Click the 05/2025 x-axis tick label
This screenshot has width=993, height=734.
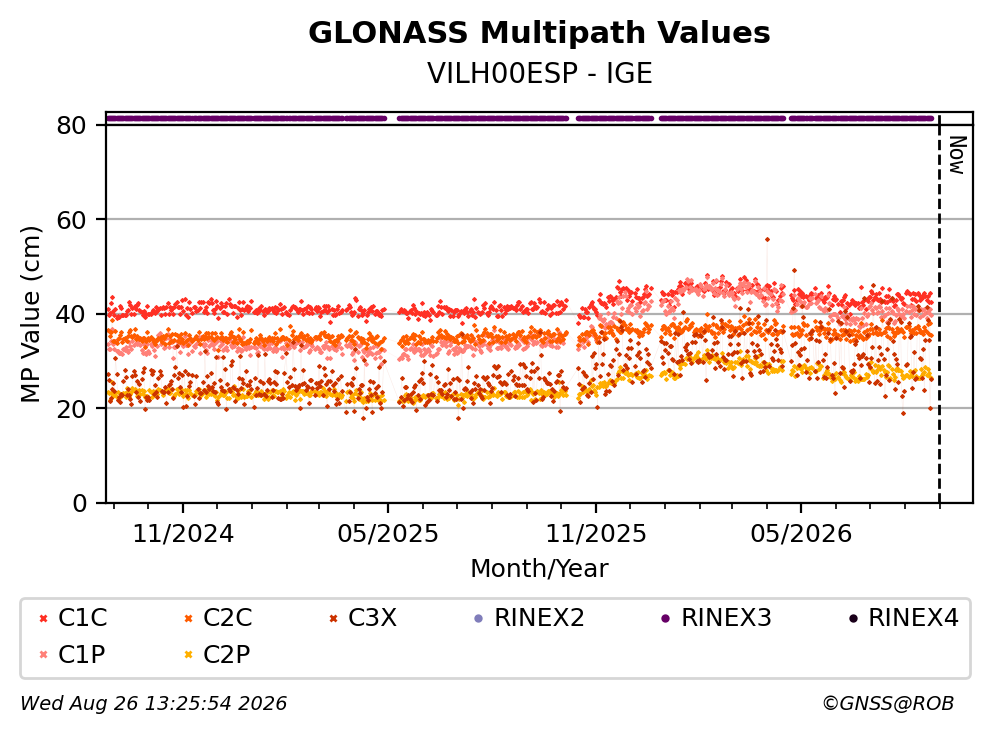click(388, 534)
